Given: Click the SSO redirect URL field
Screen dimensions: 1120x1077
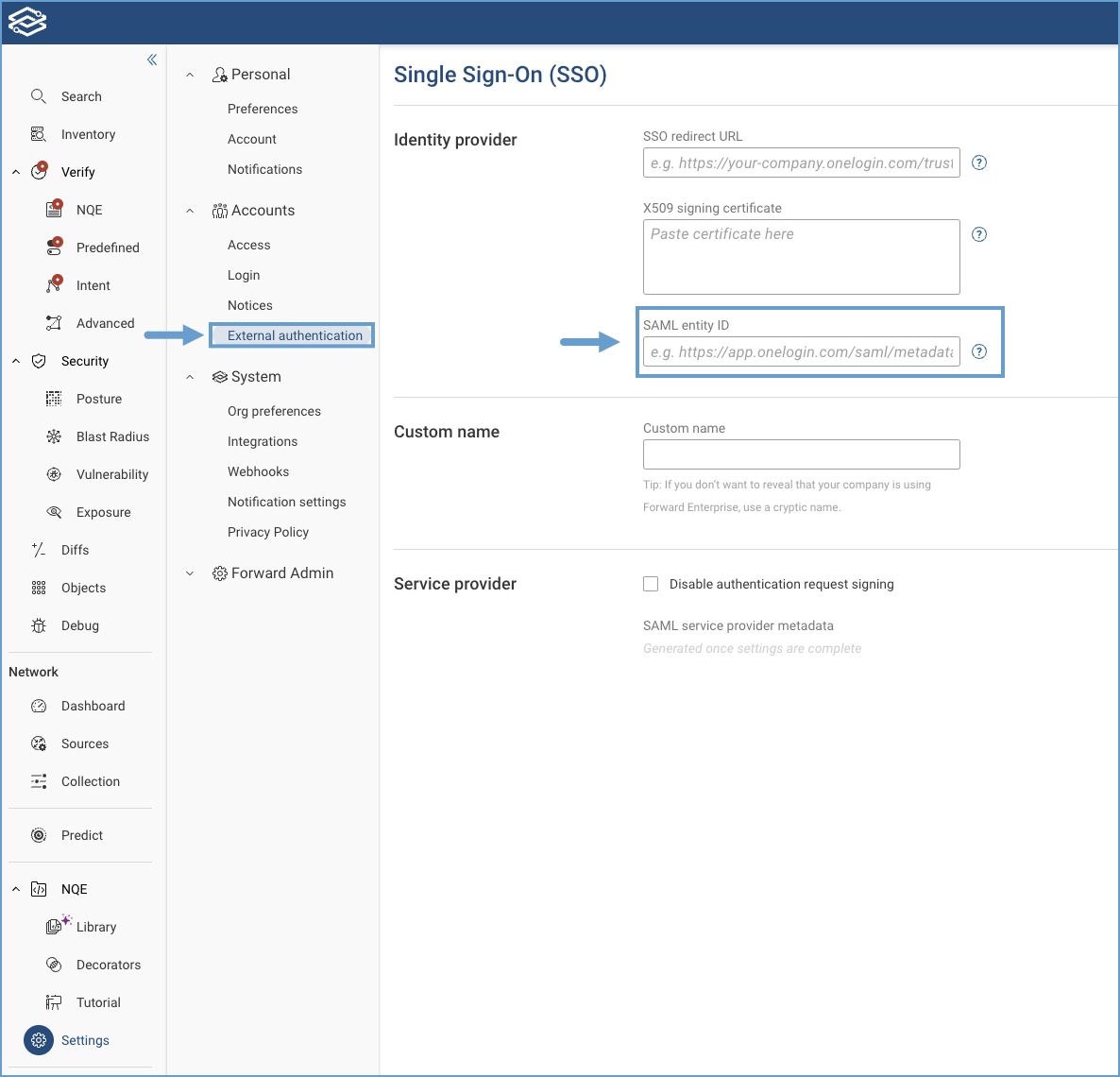Looking at the screenshot, I should click(801, 162).
